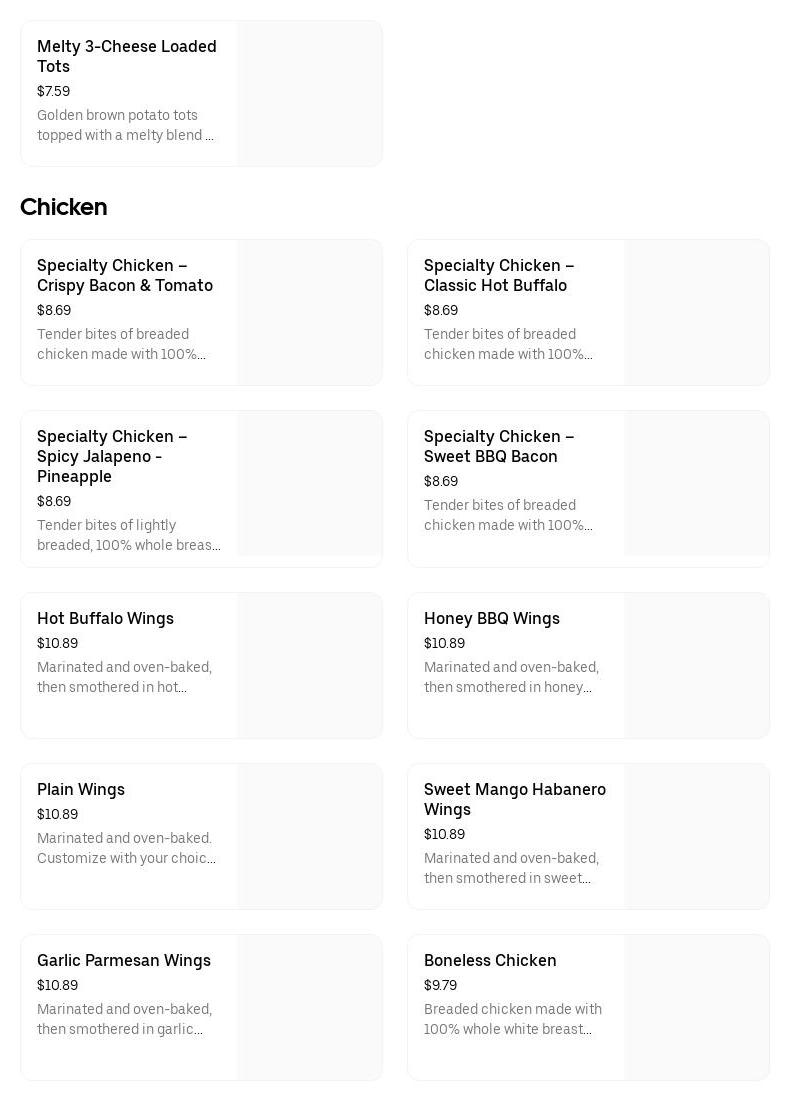Screen dimensions: 804x1104
Task: Choose the Garlic Parmesan Wings title
Action: pos(124,961)
